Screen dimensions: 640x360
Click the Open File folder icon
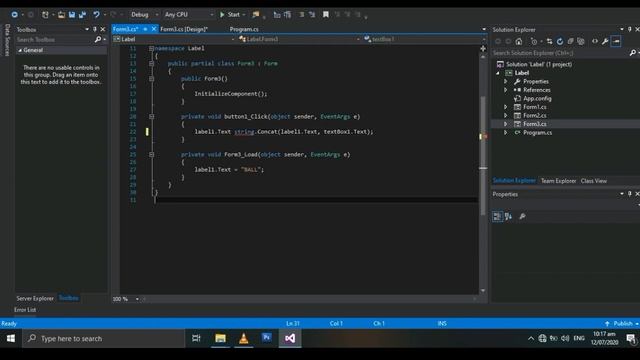(61, 15)
